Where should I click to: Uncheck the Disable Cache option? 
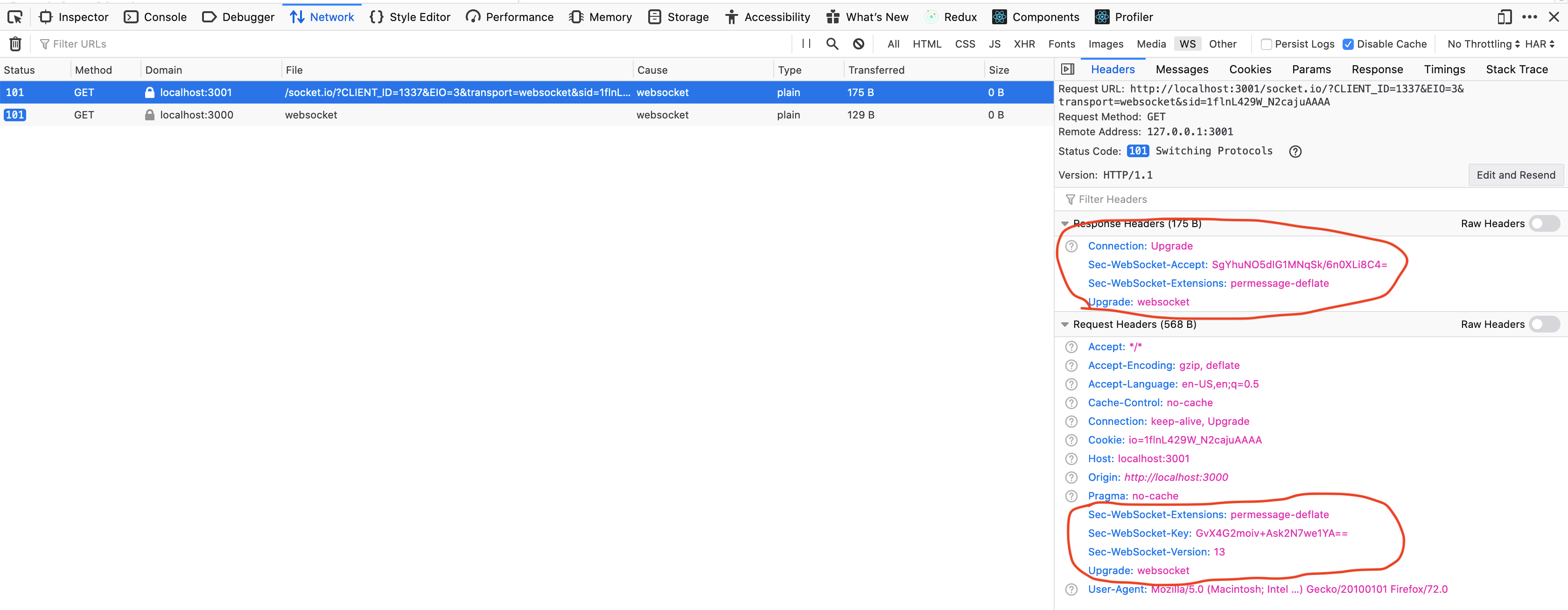coord(1349,43)
